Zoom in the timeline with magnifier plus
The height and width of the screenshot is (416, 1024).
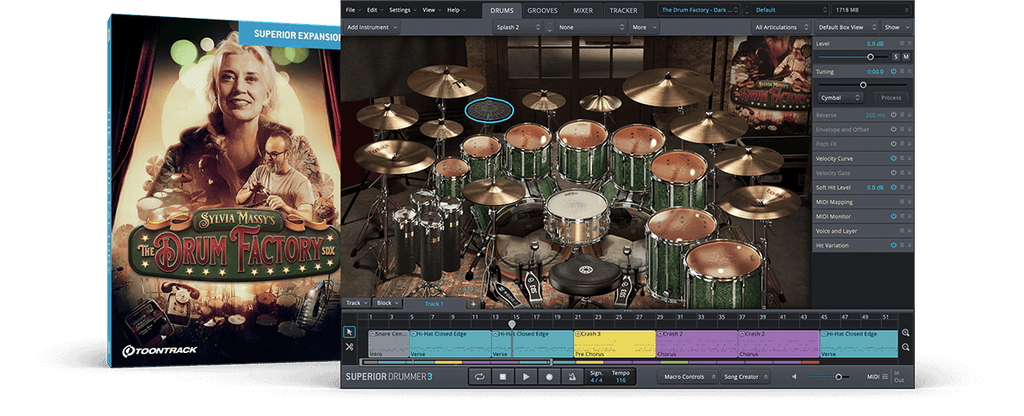click(906, 332)
